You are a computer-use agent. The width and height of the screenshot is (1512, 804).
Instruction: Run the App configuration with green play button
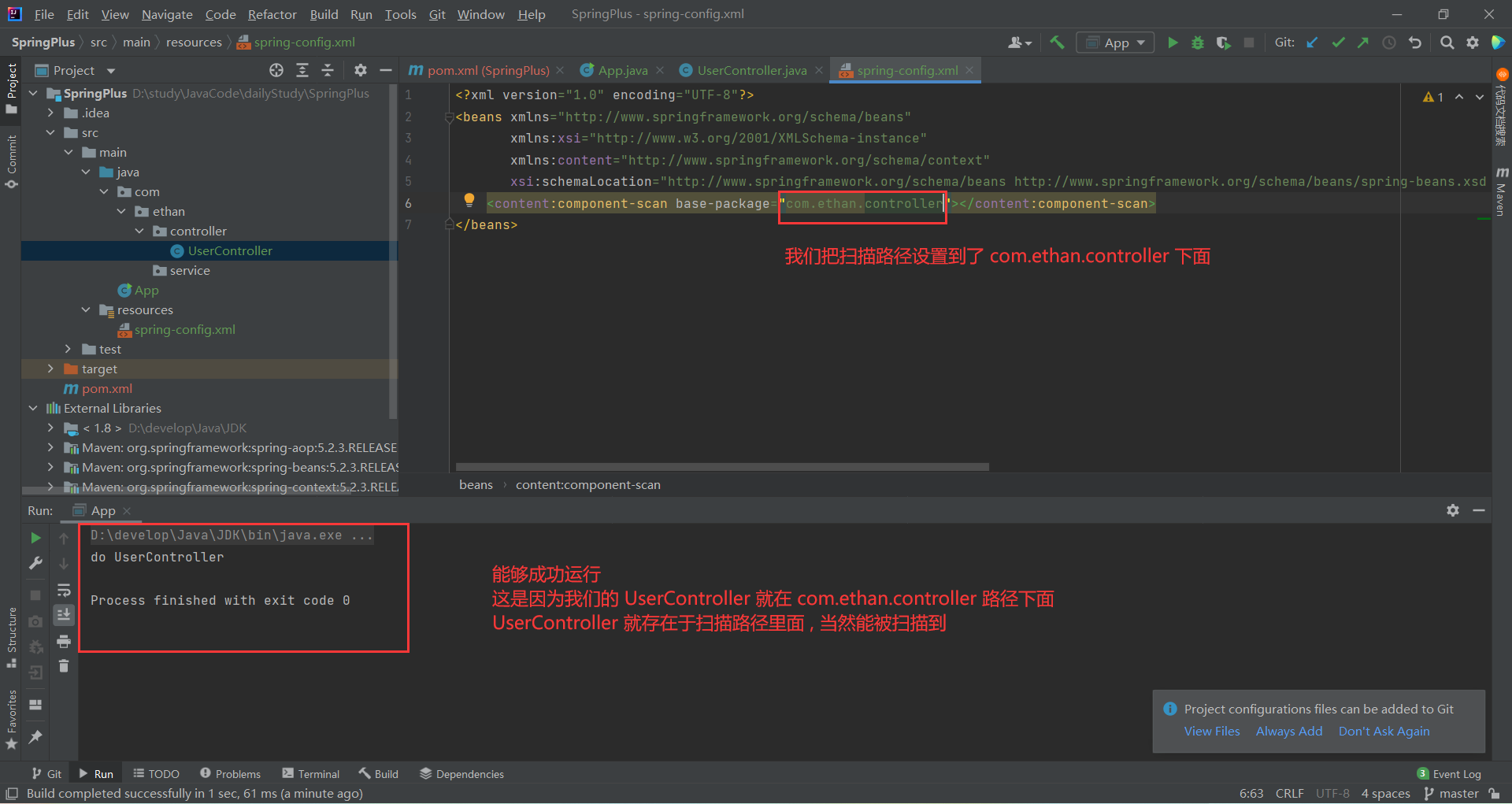click(1172, 43)
